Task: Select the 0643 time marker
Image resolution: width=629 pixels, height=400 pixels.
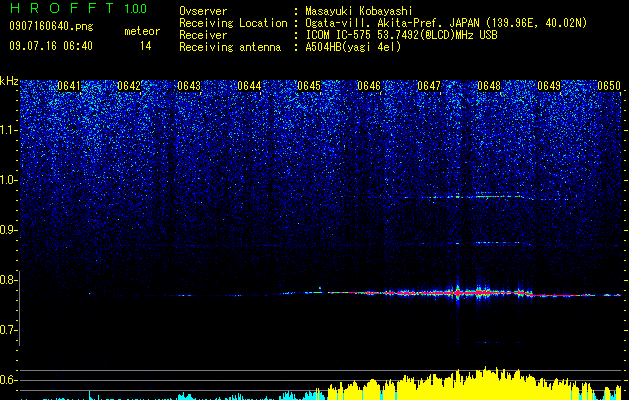Action: pos(189,86)
